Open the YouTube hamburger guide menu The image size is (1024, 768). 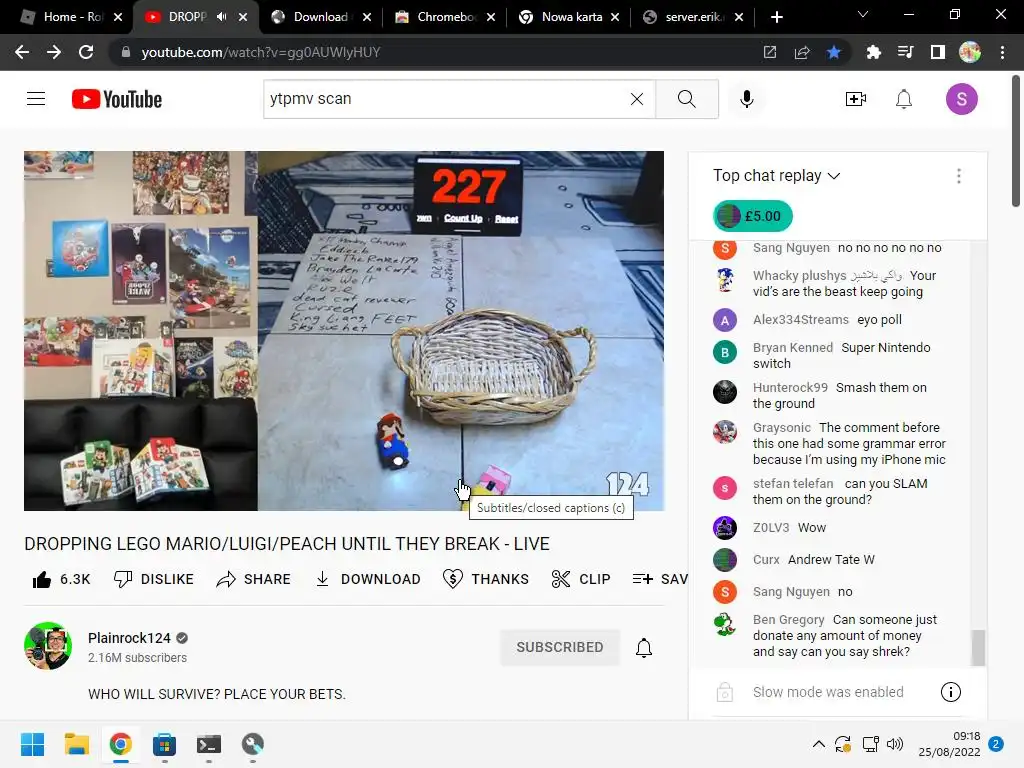pyautogui.click(x=36, y=99)
